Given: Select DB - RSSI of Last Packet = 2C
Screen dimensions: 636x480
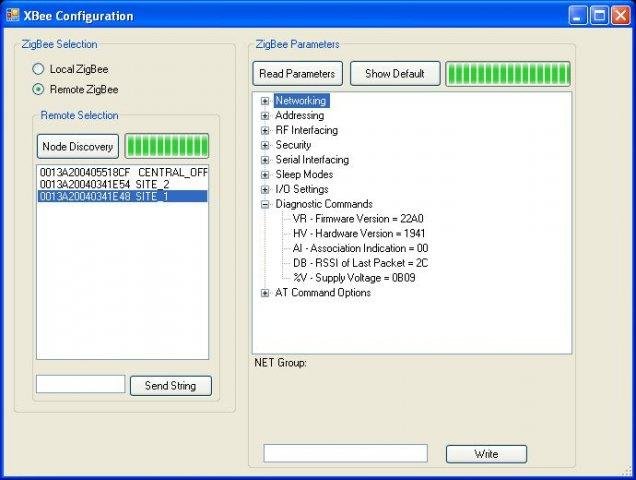Looking at the screenshot, I should (361, 263).
